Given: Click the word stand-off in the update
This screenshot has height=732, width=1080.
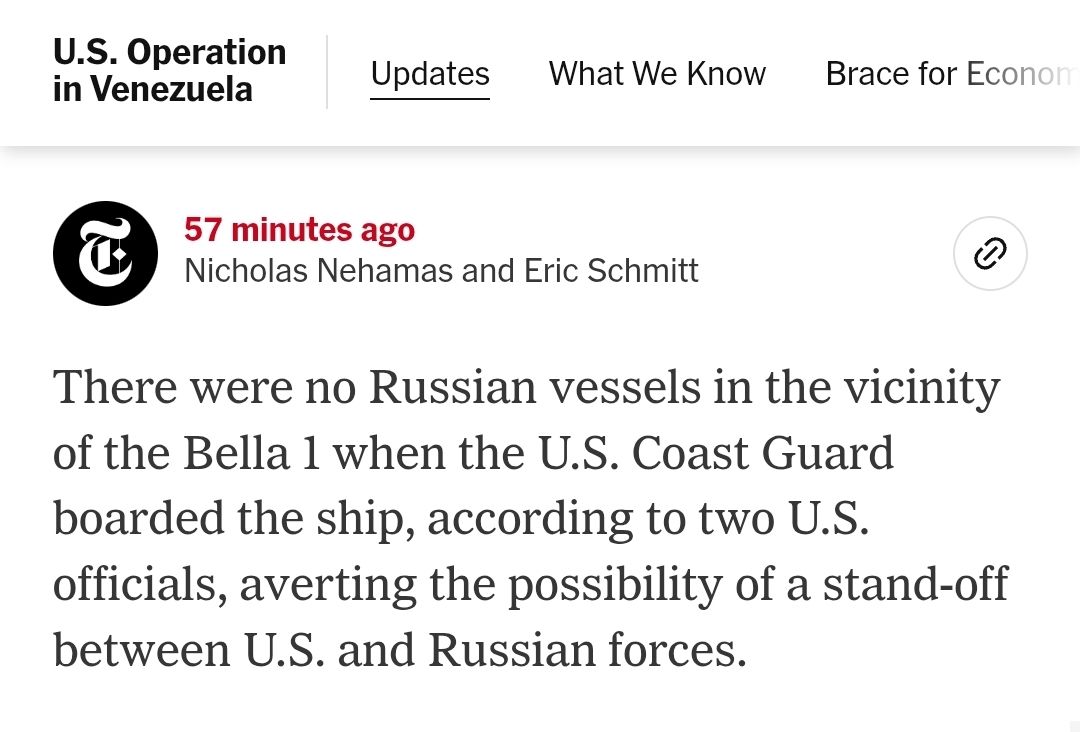Looking at the screenshot, I should click(915, 584).
